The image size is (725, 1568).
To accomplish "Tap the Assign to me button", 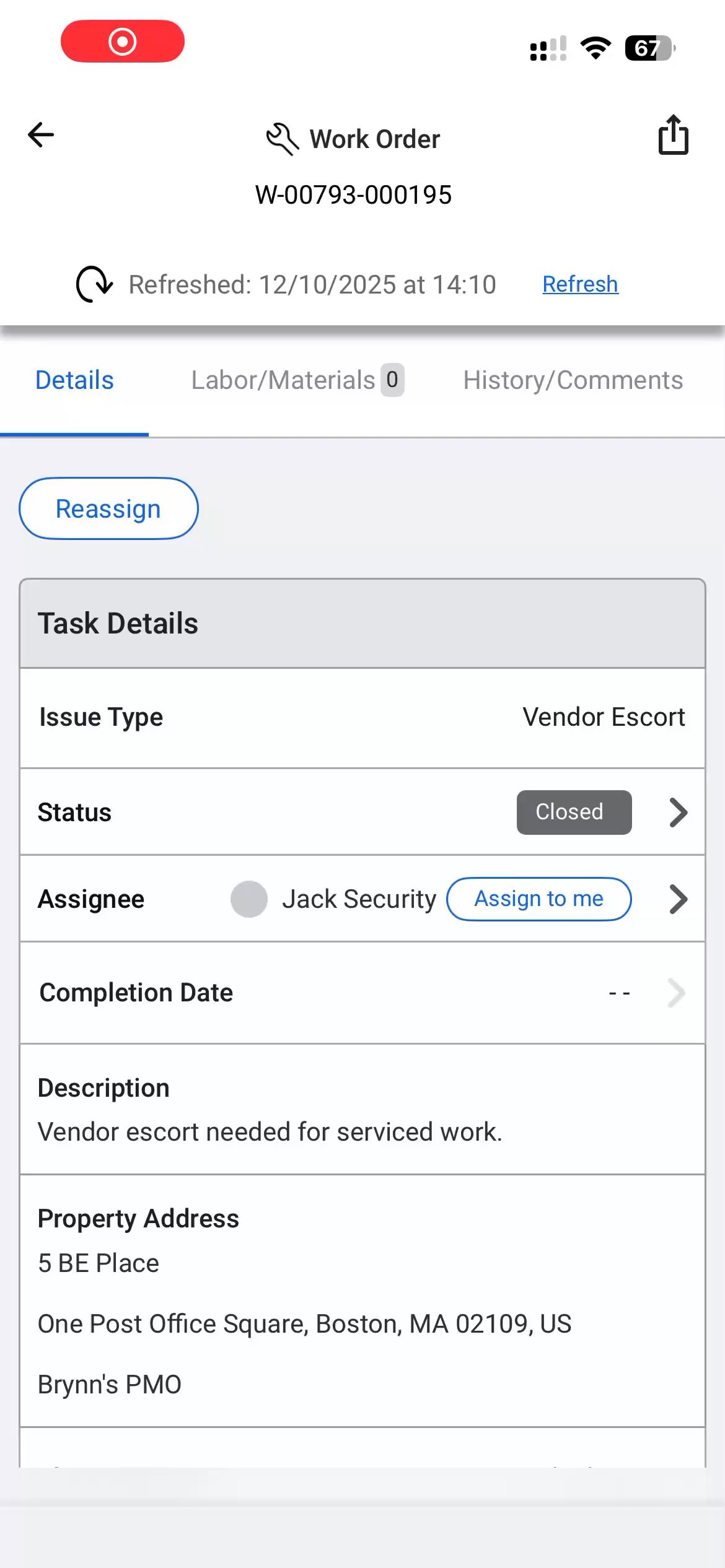I will 538,899.
